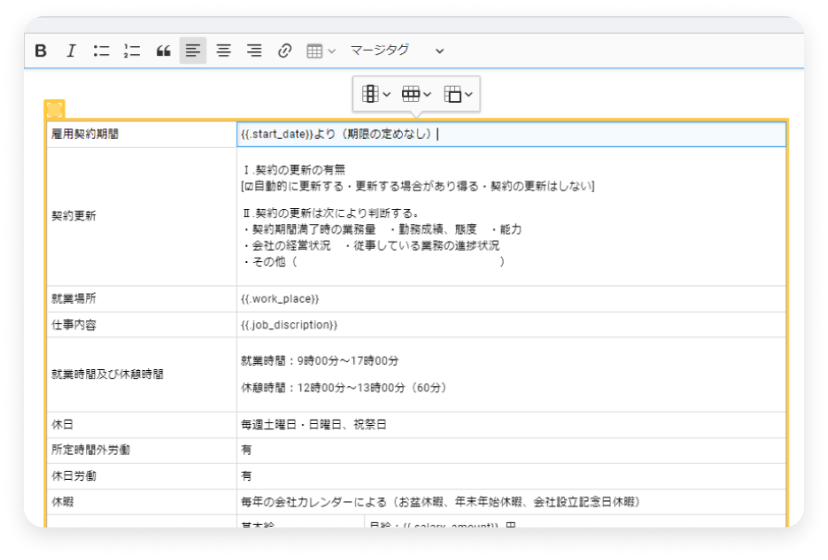Screen dimensions: 828x560
Task: Apply italic formatting
Action: (x=71, y=51)
